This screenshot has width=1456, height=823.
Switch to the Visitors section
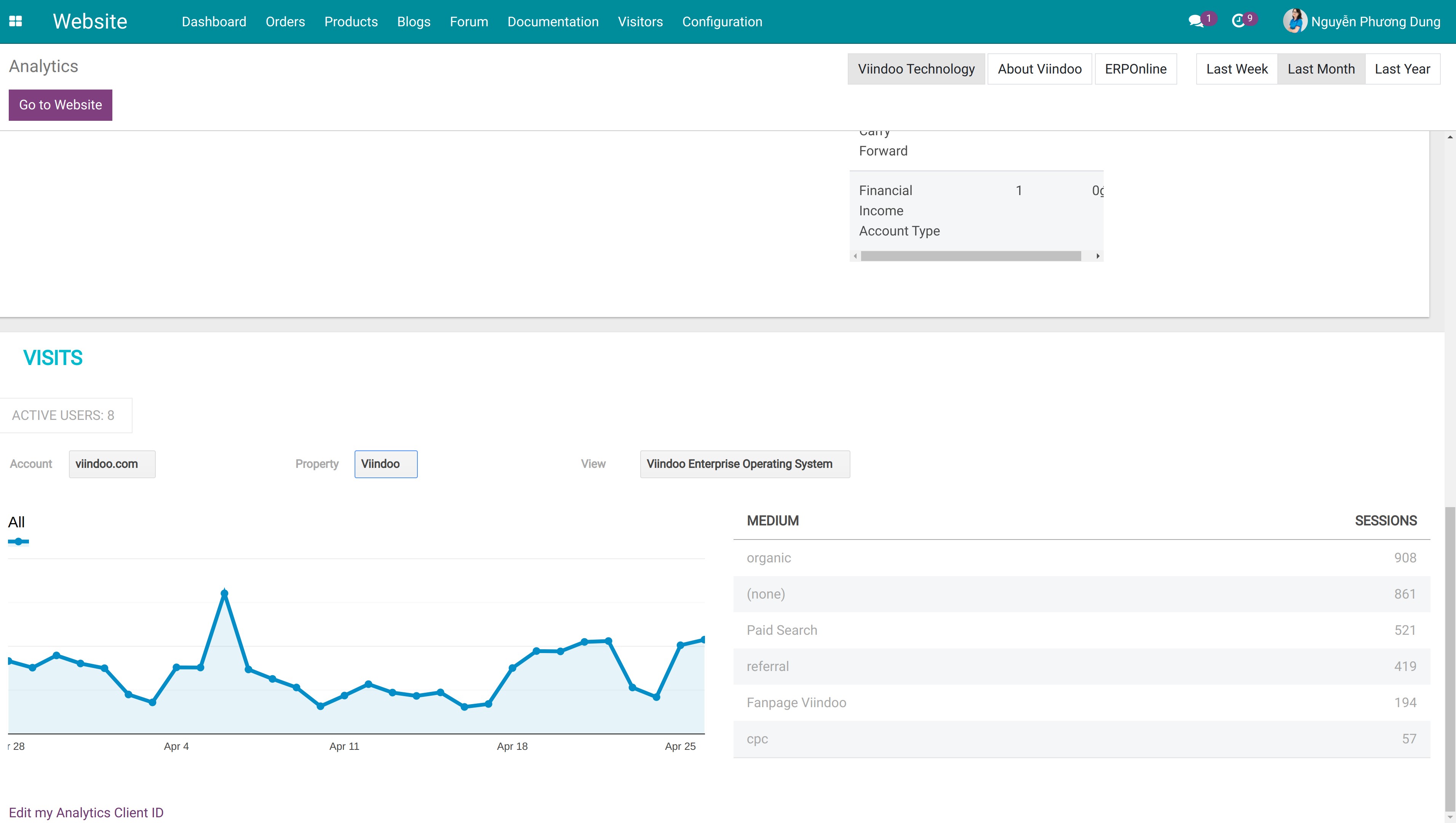(x=640, y=21)
